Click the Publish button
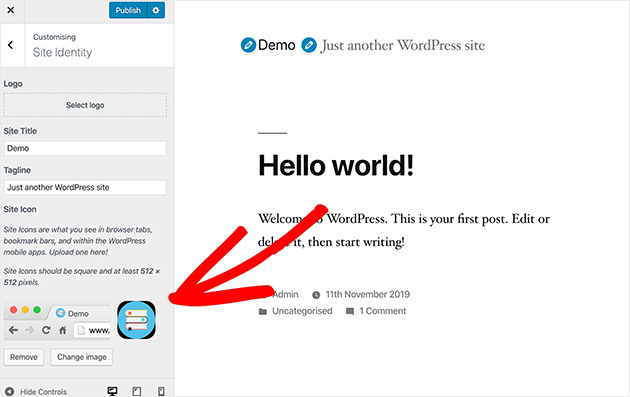This screenshot has width=630, height=397. click(128, 10)
